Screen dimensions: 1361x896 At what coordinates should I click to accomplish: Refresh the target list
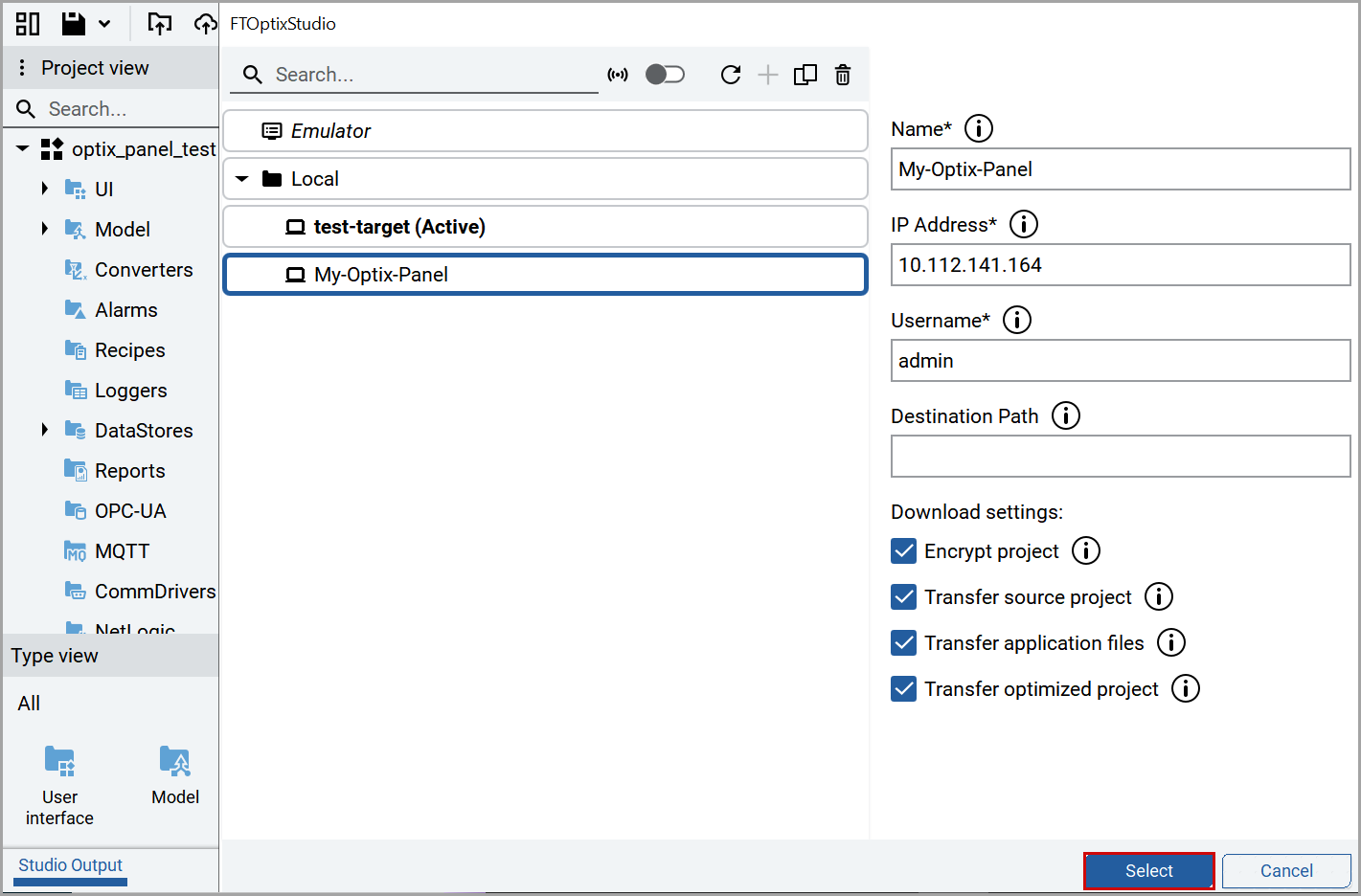[x=731, y=75]
